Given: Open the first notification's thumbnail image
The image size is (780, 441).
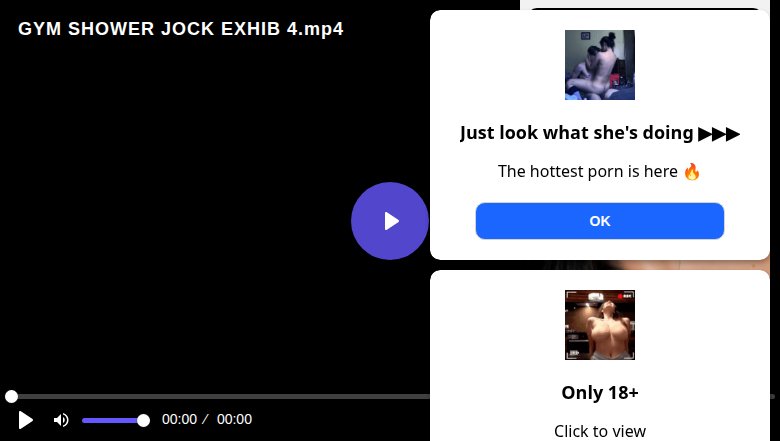Looking at the screenshot, I should coord(599,65).
